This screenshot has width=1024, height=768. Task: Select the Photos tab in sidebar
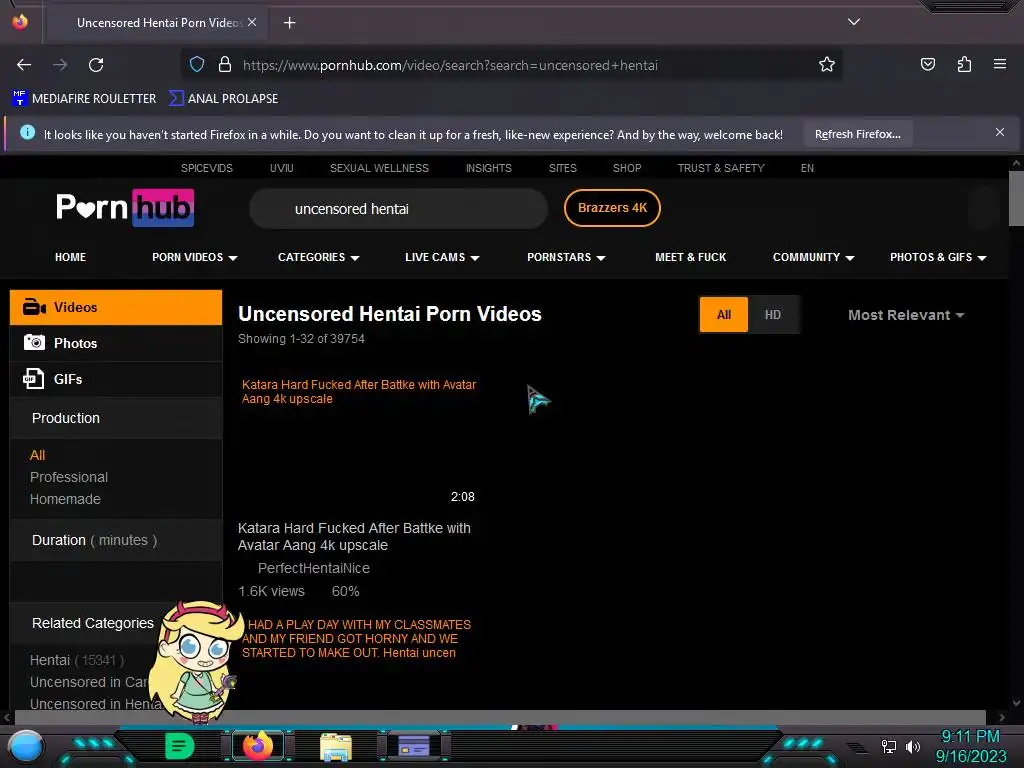(116, 343)
